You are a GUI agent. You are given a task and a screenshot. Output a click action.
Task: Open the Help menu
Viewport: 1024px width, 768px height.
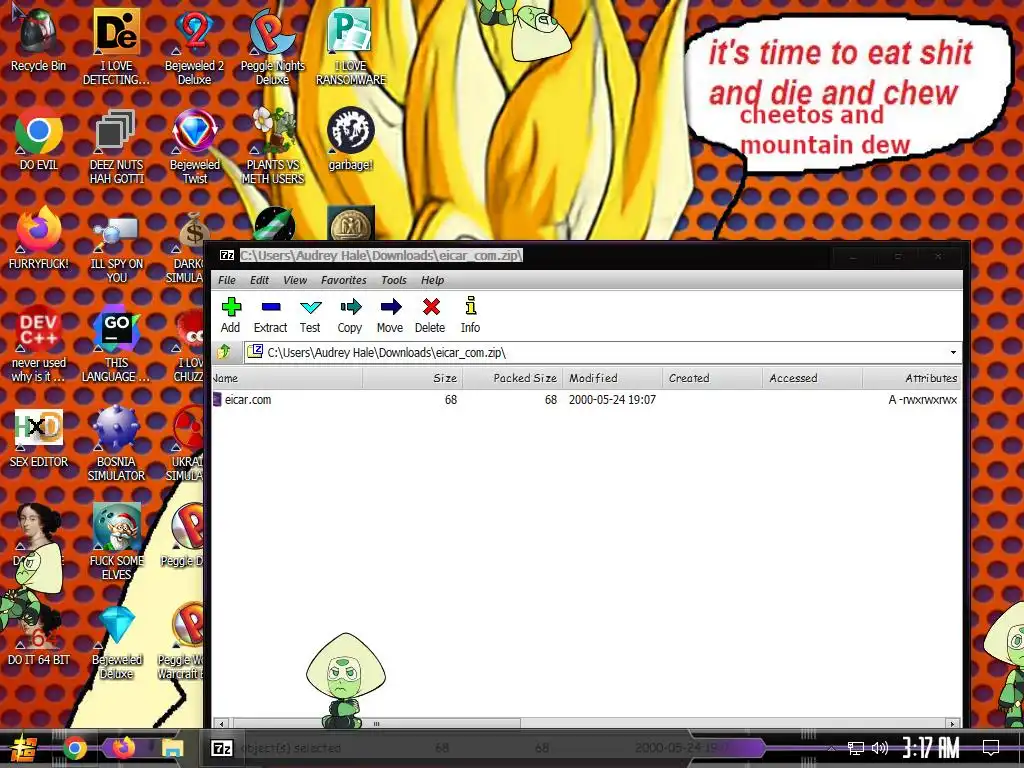[x=432, y=280]
